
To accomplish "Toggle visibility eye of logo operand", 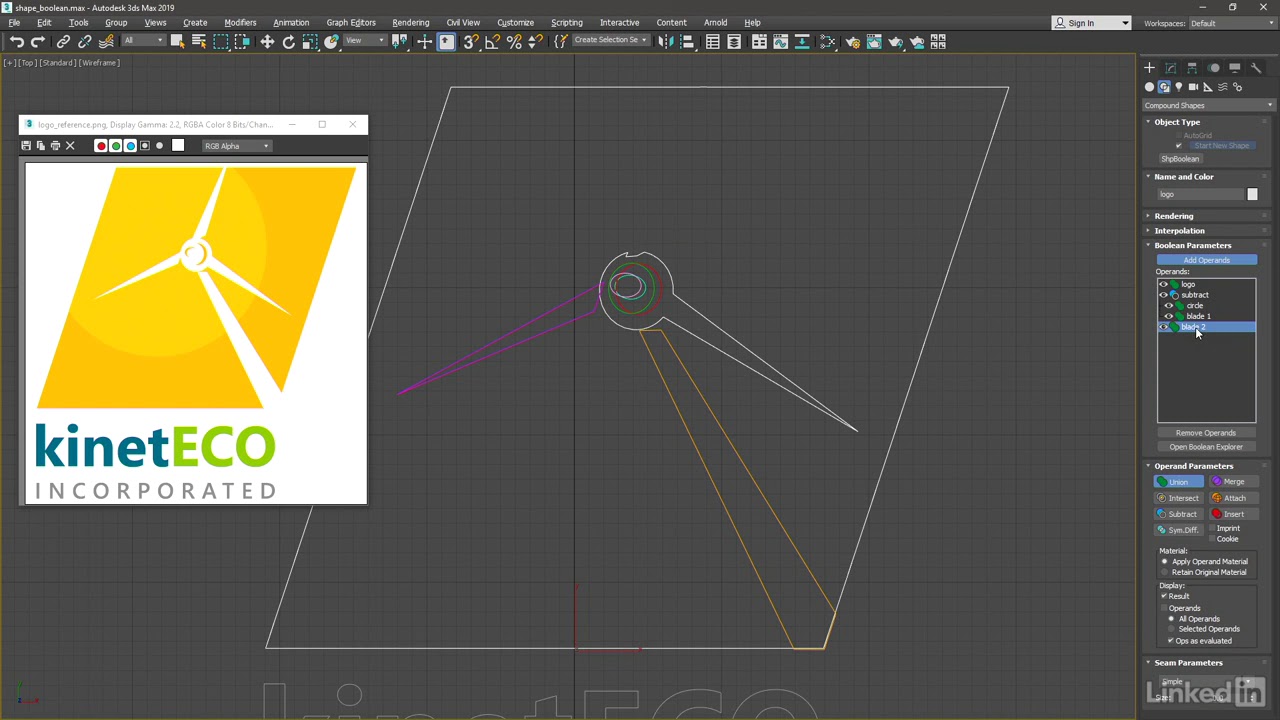I will tap(1163, 284).
